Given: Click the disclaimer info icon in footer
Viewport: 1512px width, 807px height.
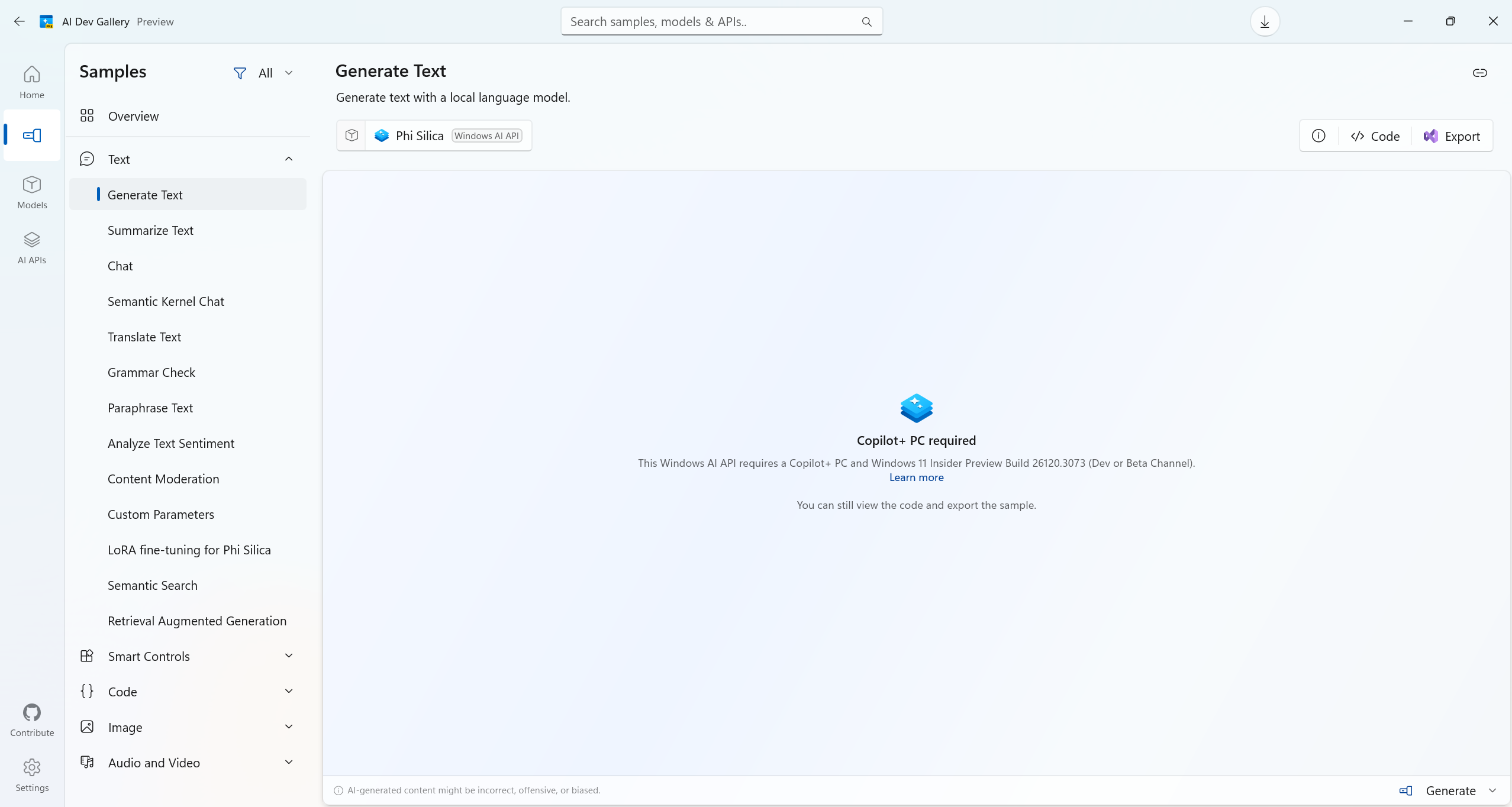Looking at the screenshot, I should (338, 790).
